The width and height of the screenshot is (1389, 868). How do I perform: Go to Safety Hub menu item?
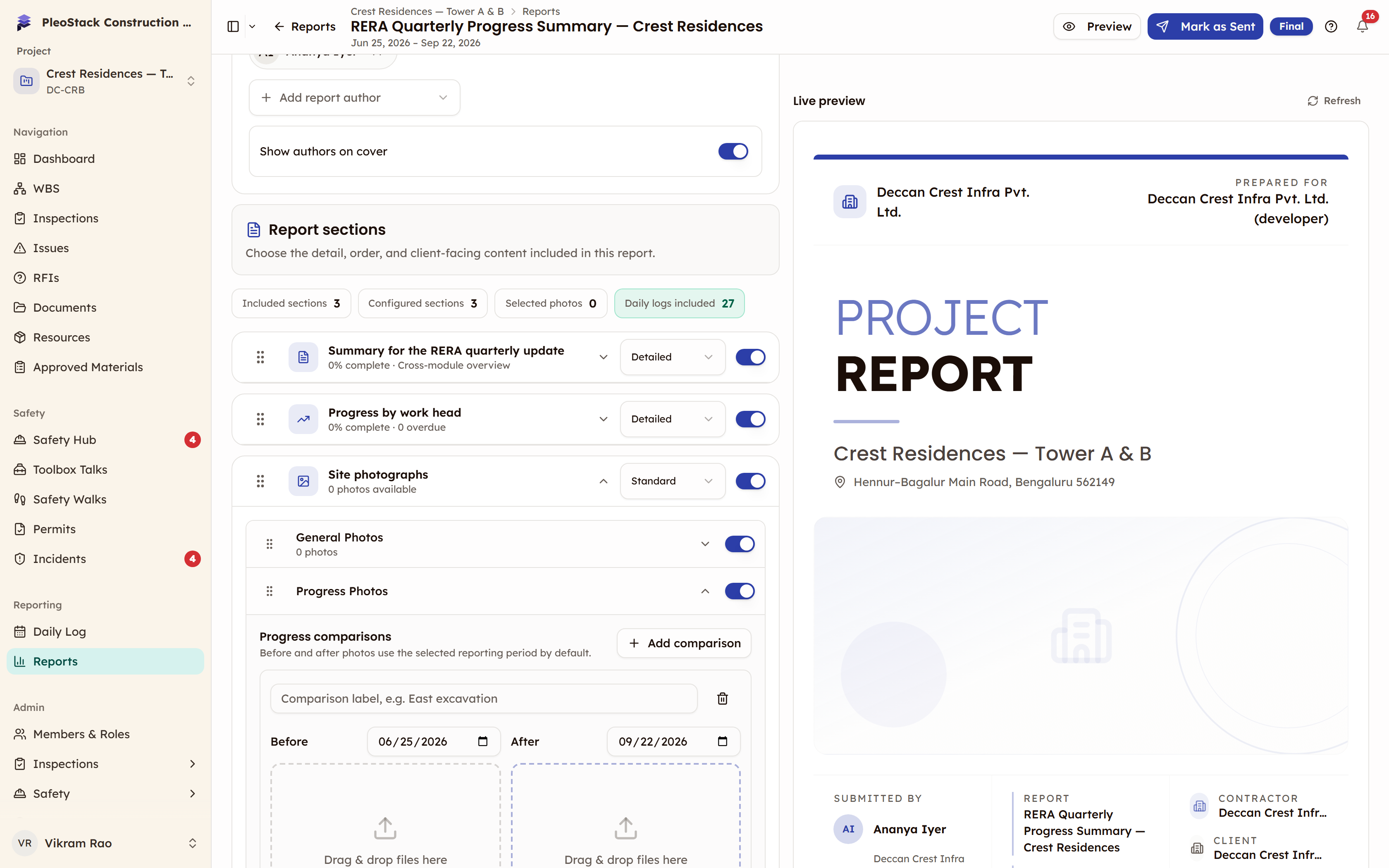[105, 440]
